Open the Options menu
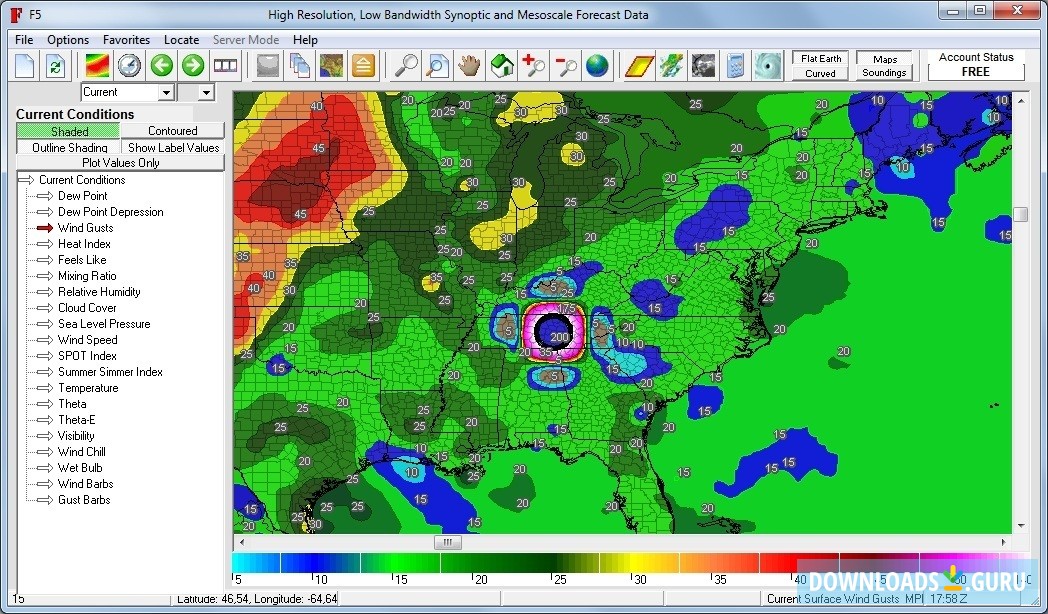1048x614 pixels. pos(67,40)
